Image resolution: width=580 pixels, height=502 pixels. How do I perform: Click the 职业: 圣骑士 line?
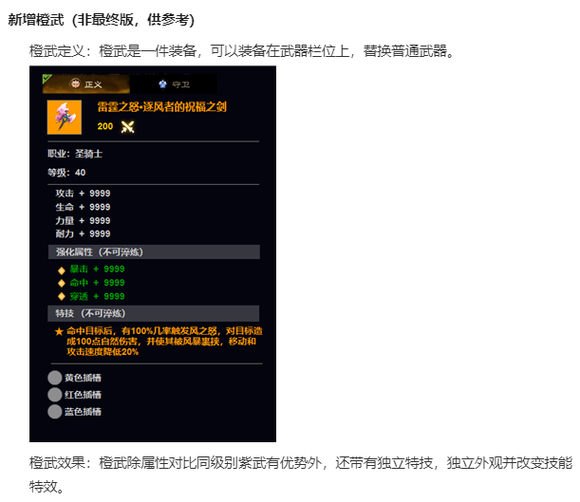point(75,154)
